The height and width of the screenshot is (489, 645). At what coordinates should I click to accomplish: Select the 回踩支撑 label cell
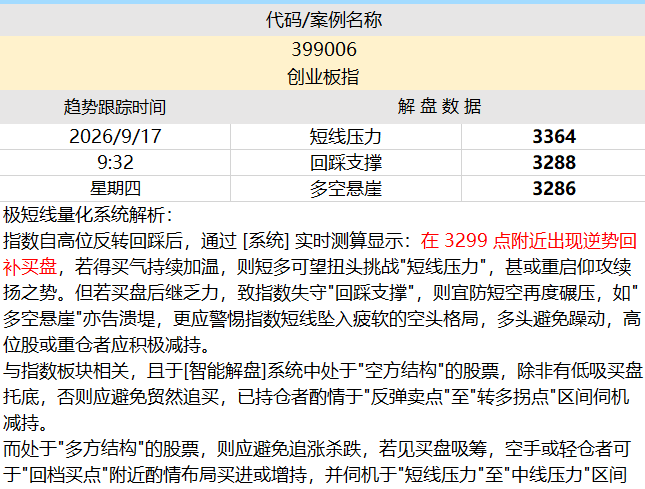(346, 162)
